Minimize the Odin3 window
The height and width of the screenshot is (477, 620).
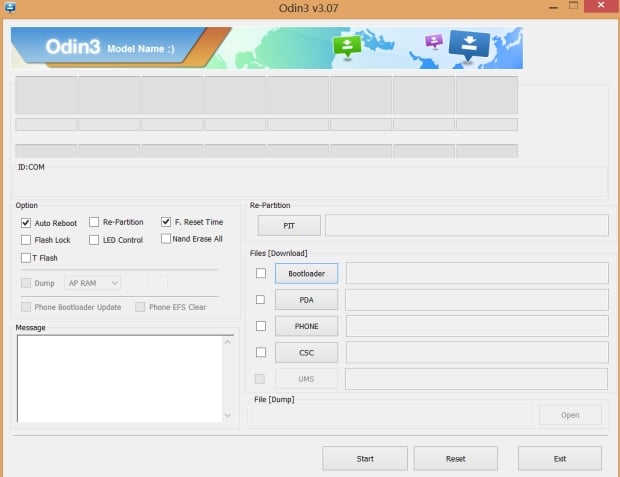pyautogui.click(x=554, y=7)
